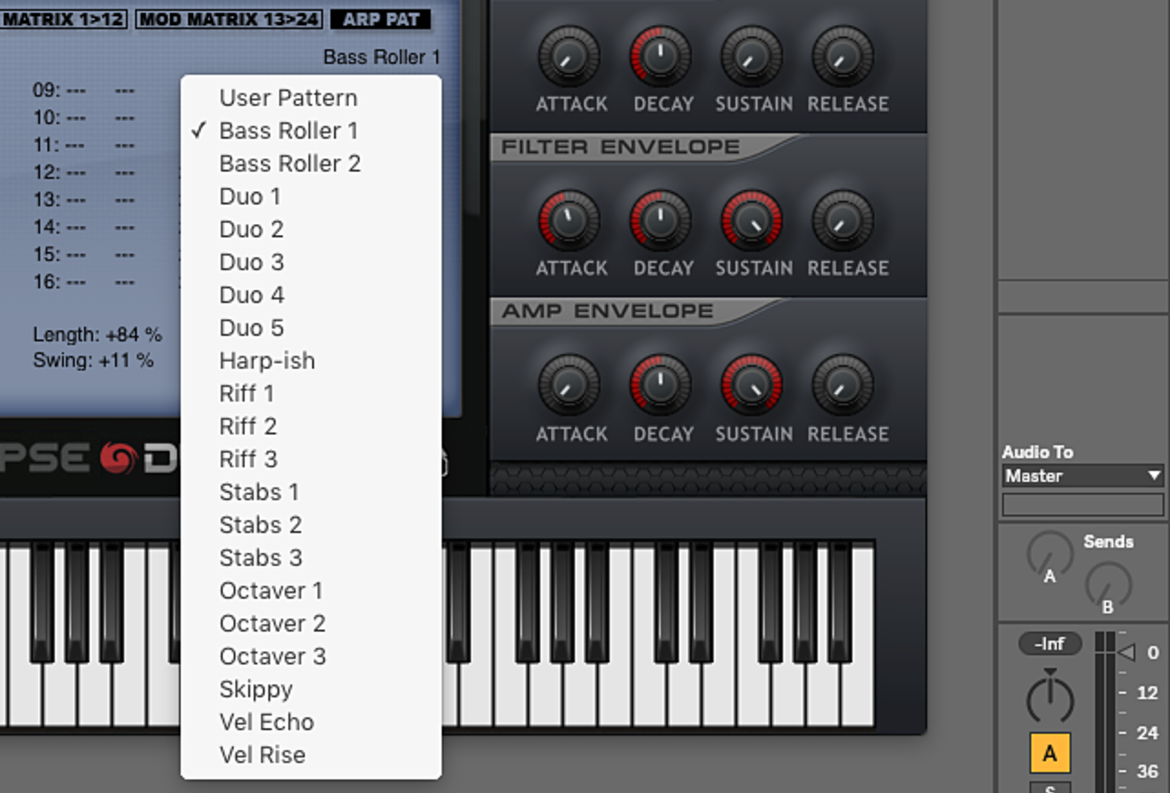The height and width of the screenshot is (793, 1170).
Task: Click the Amp Envelope DECAY knob
Action: point(661,385)
